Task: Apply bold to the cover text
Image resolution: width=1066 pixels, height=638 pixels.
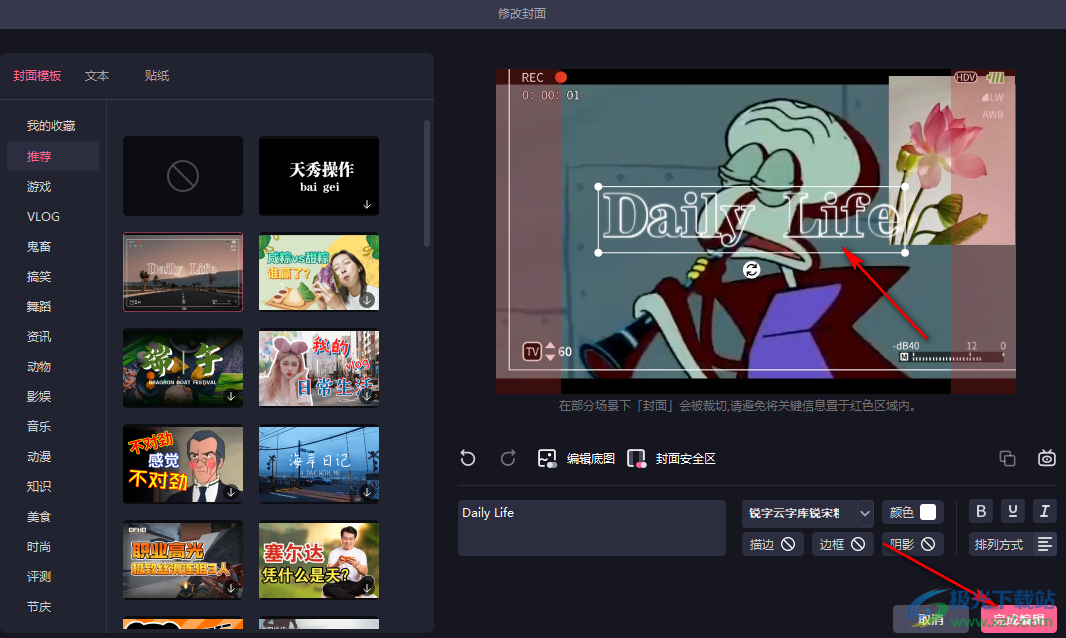Action: point(980,511)
